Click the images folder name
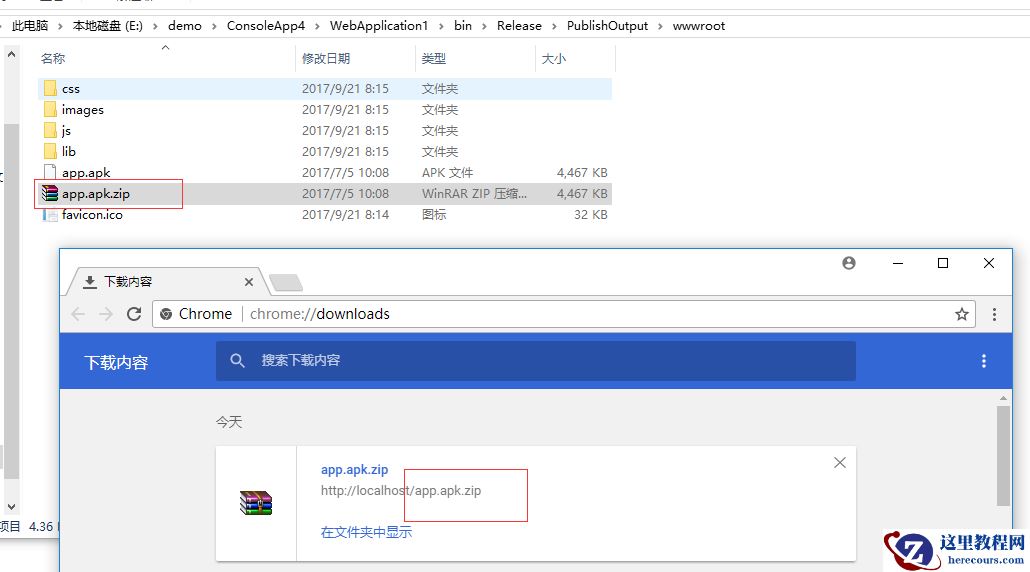The image size is (1030, 572). 83,110
